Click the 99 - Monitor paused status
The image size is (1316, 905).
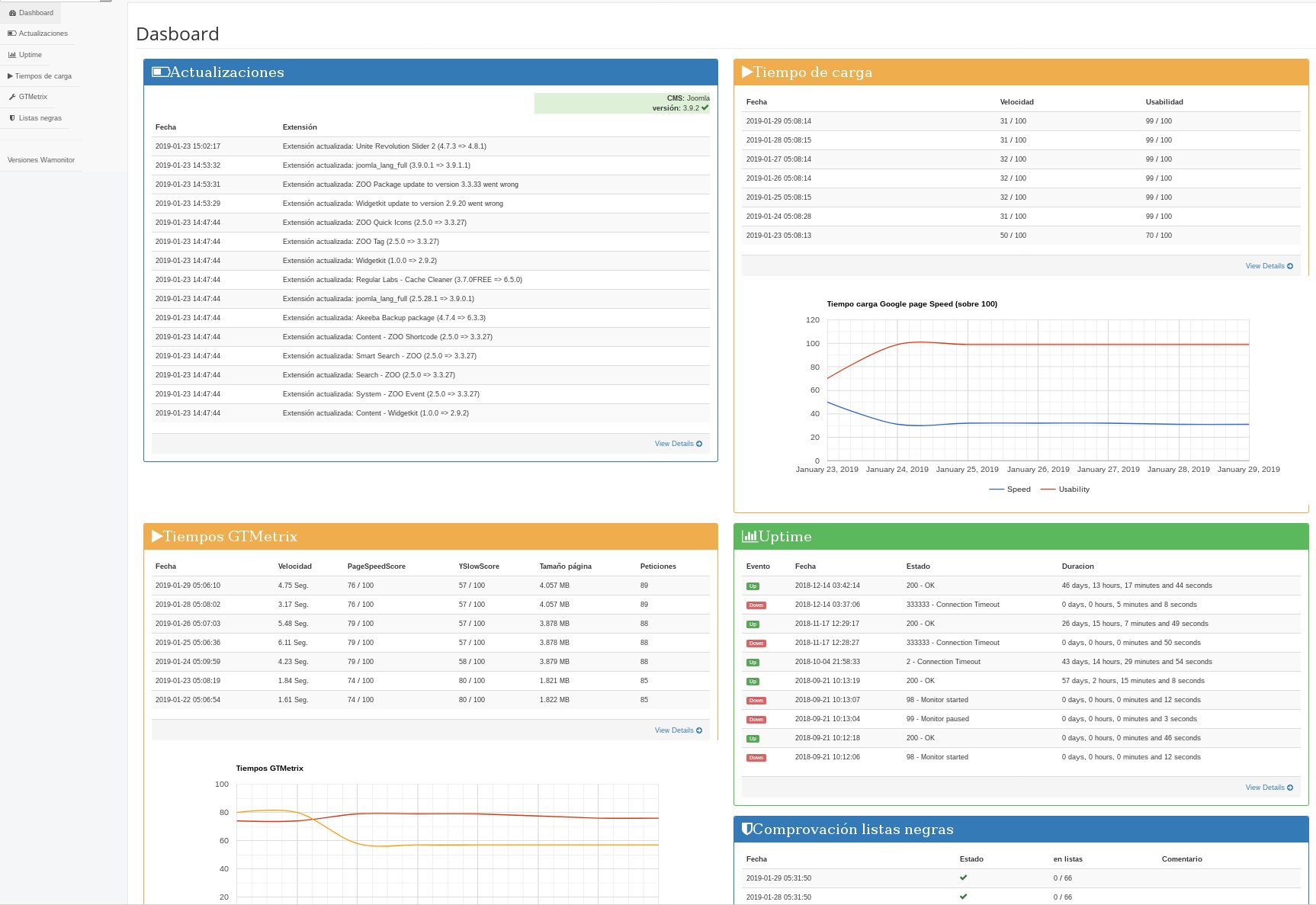click(x=938, y=719)
